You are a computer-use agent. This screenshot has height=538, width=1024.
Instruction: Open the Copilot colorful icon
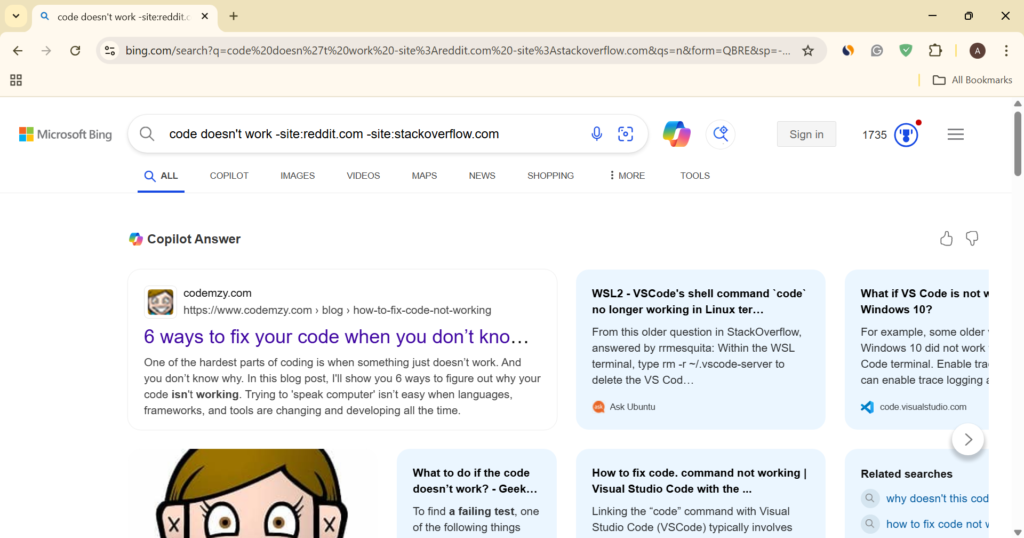click(x=677, y=134)
